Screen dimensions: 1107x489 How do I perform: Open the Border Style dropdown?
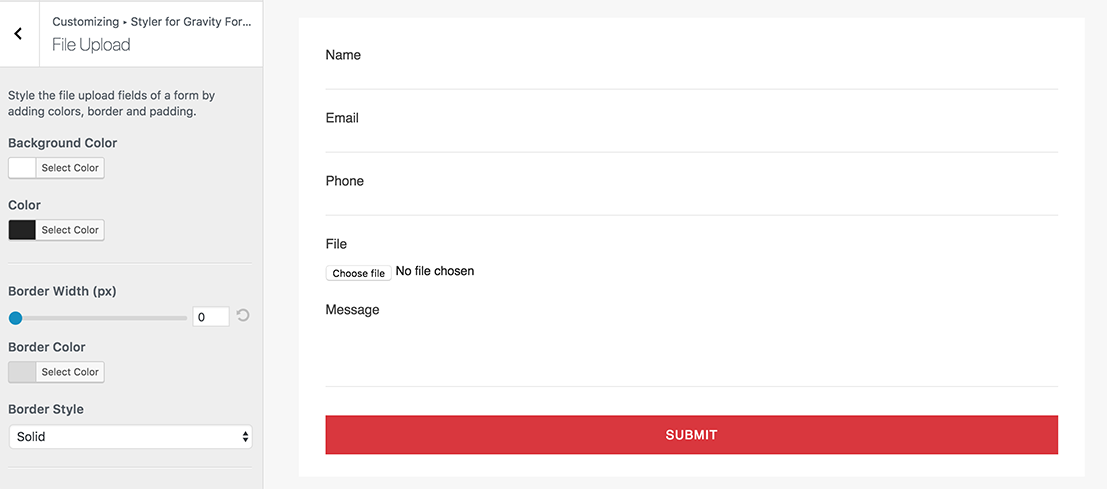[x=130, y=437]
